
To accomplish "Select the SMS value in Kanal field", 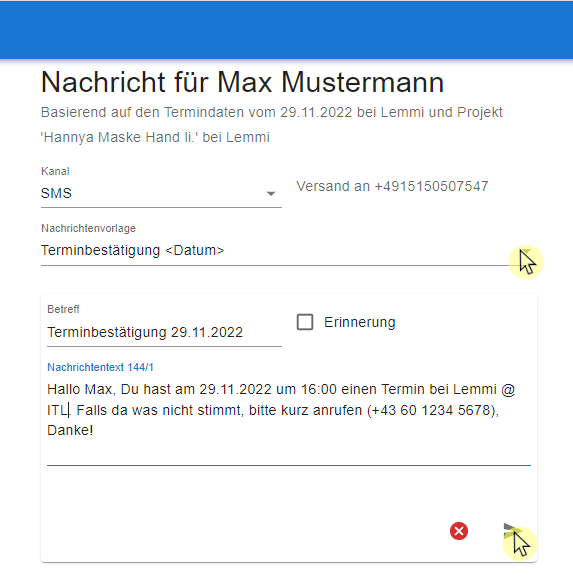I will [x=56, y=193].
